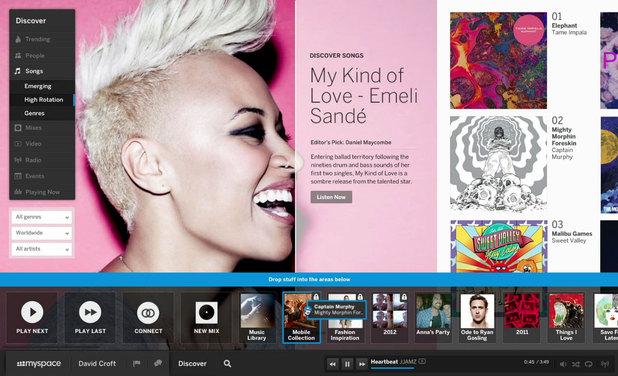Open the 2011 mix tile
Viewport: 618px width, 376px height.
522,317
